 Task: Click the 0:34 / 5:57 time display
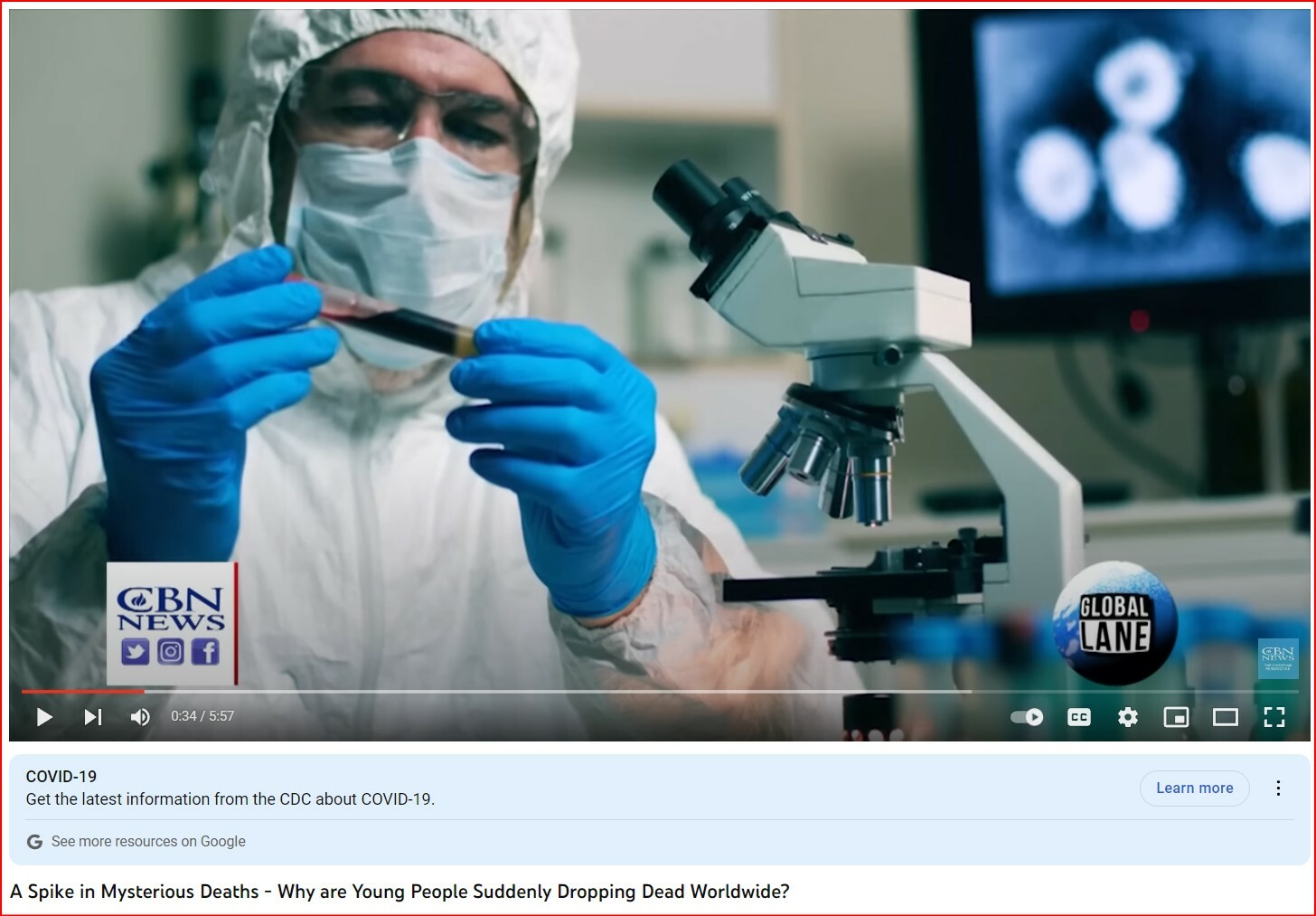(202, 716)
